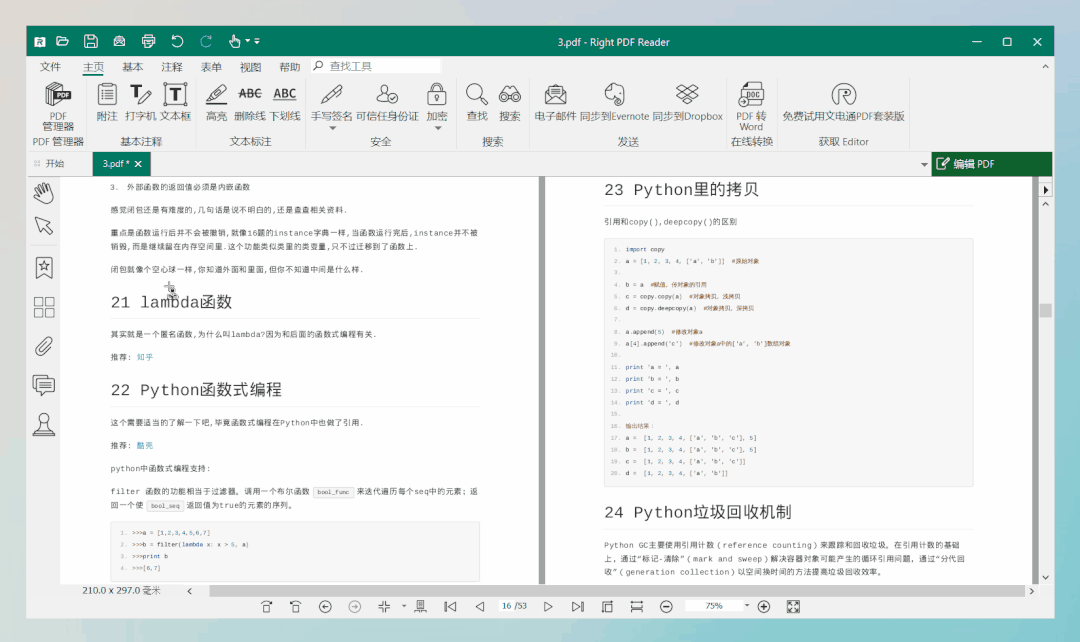This screenshot has height=642, width=1080.
Task: Zoom out with the minus button
Action: click(x=666, y=607)
